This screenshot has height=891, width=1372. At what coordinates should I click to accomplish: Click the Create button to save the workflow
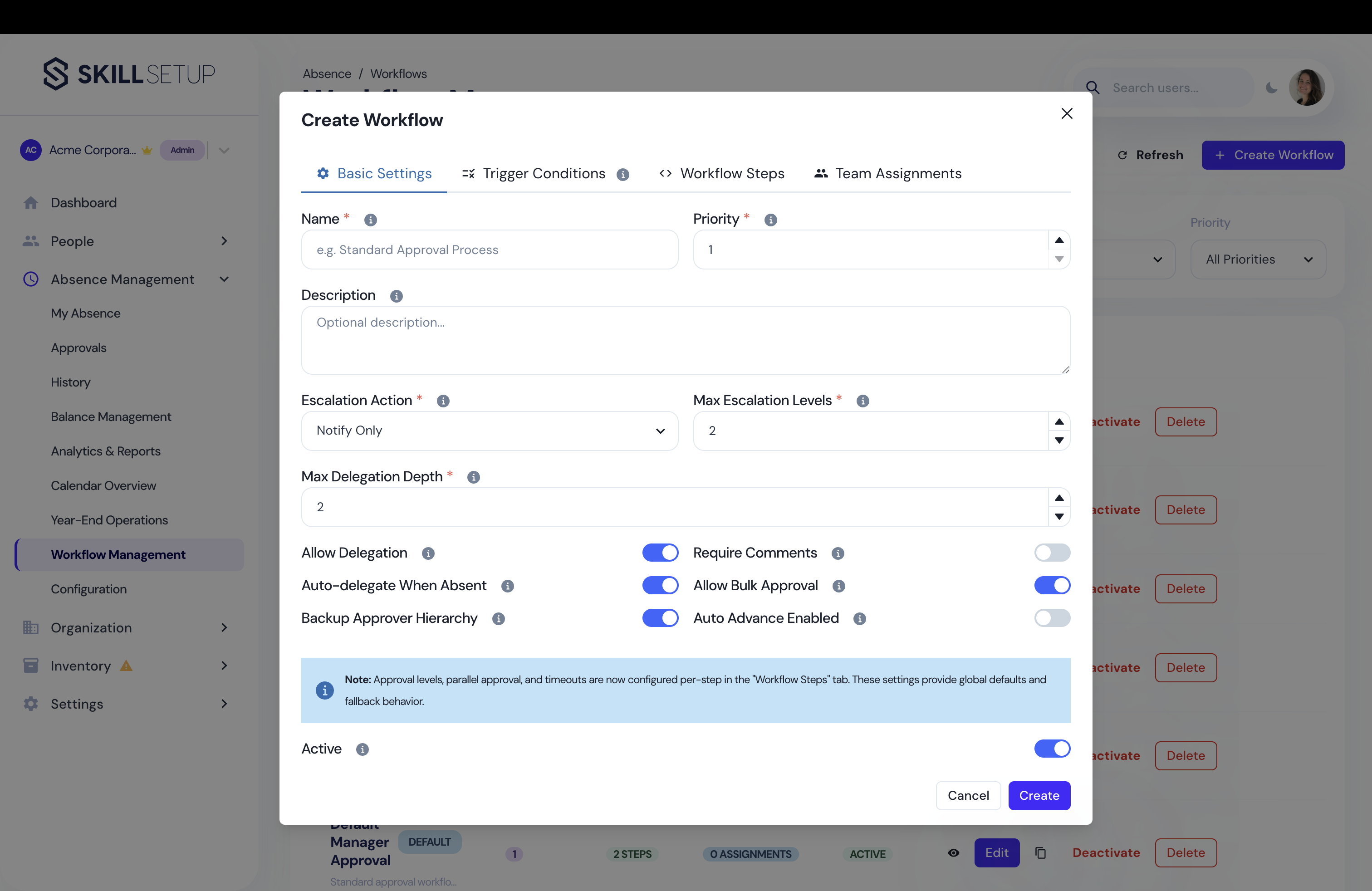coord(1039,795)
